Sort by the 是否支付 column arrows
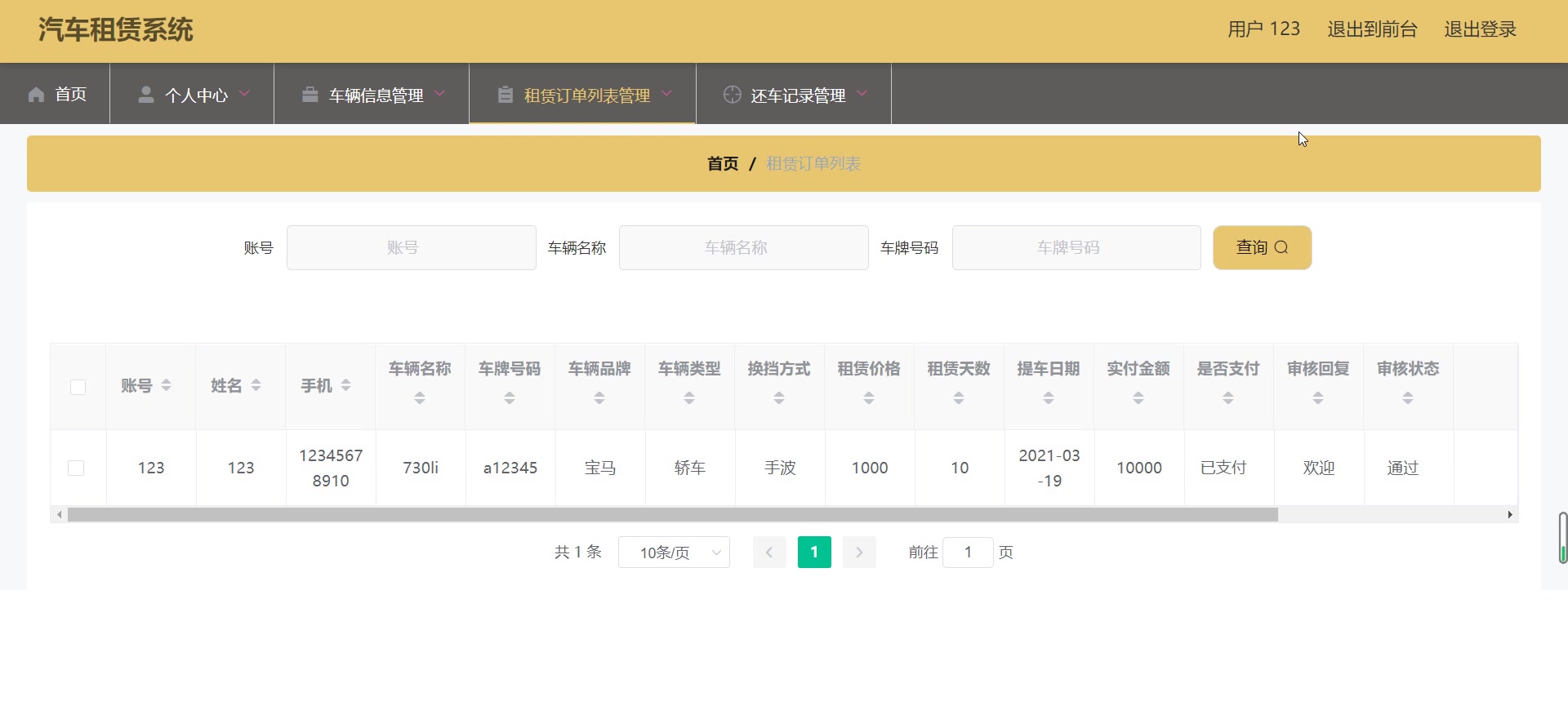The width and height of the screenshot is (1568, 728). pyautogui.click(x=1228, y=398)
